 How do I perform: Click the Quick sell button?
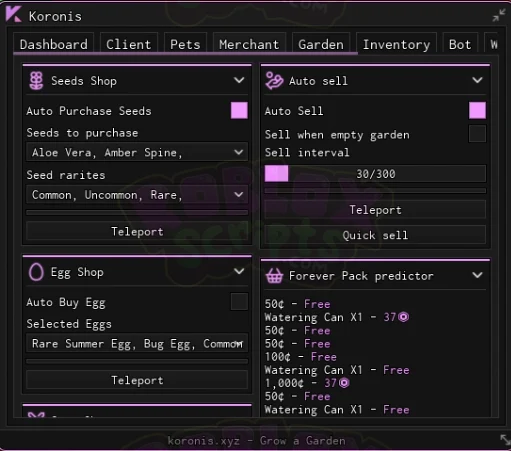click(375, 235)
